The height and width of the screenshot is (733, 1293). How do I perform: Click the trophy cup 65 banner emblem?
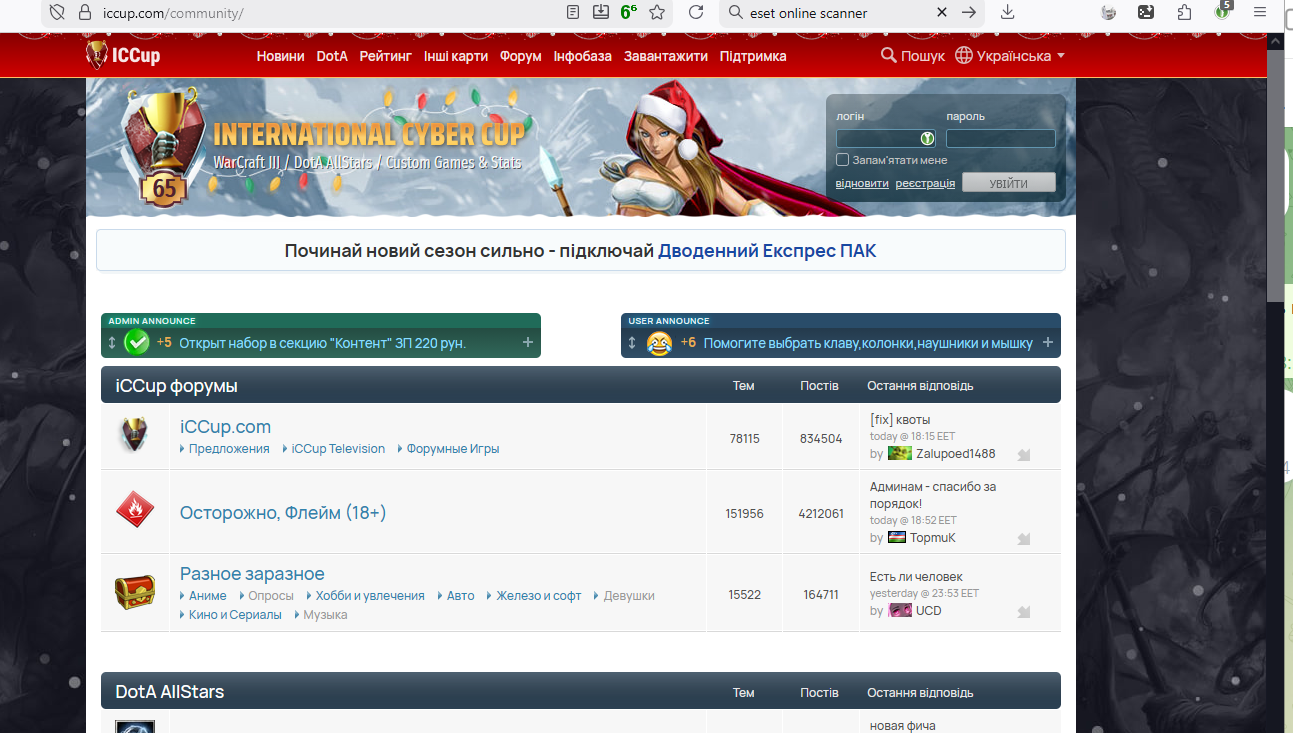165,147
